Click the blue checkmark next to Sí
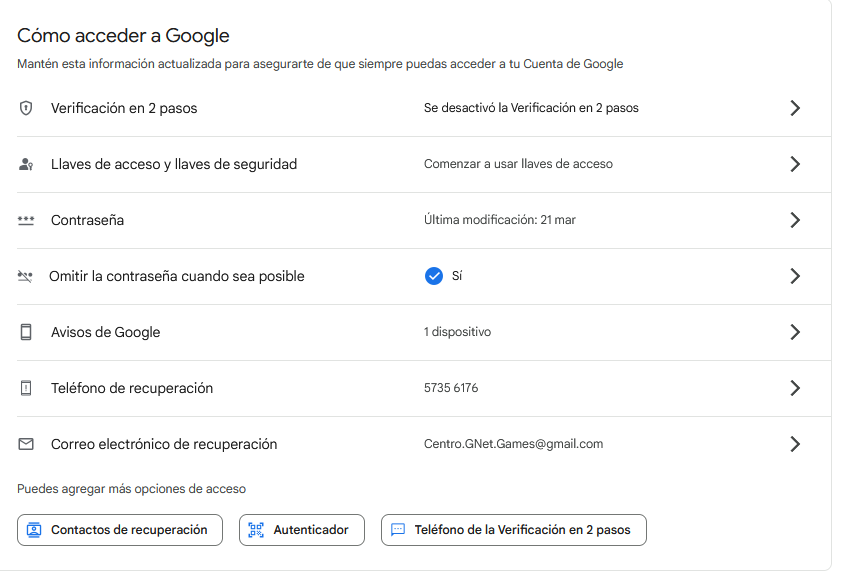This screenshot has width=841, height=579. (x=433, y=276)
